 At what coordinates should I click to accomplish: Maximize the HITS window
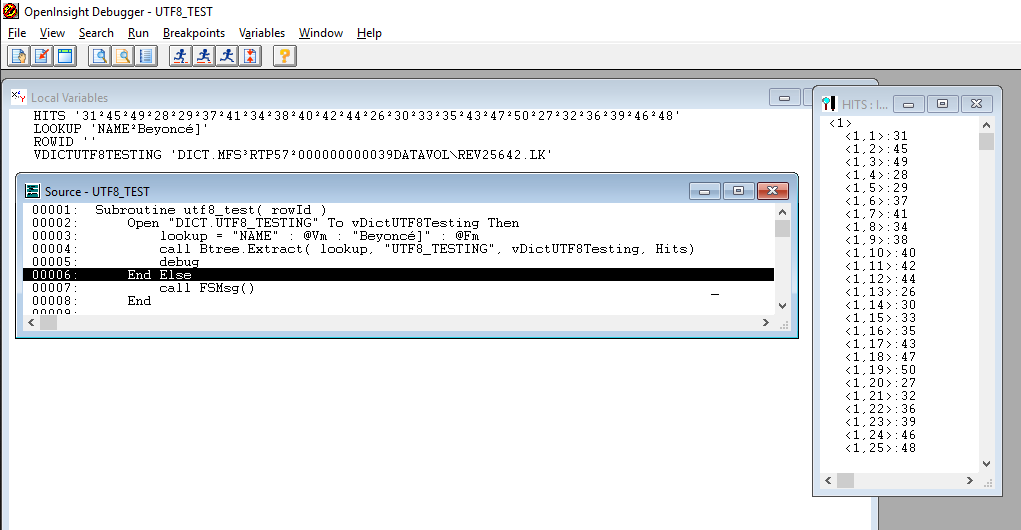coord(942,104)
